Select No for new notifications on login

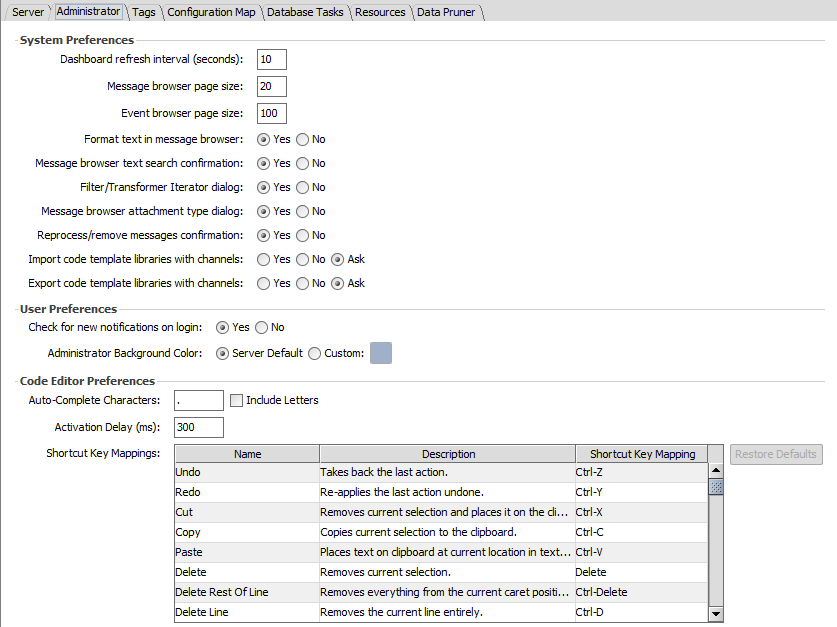tap(262, 327)
